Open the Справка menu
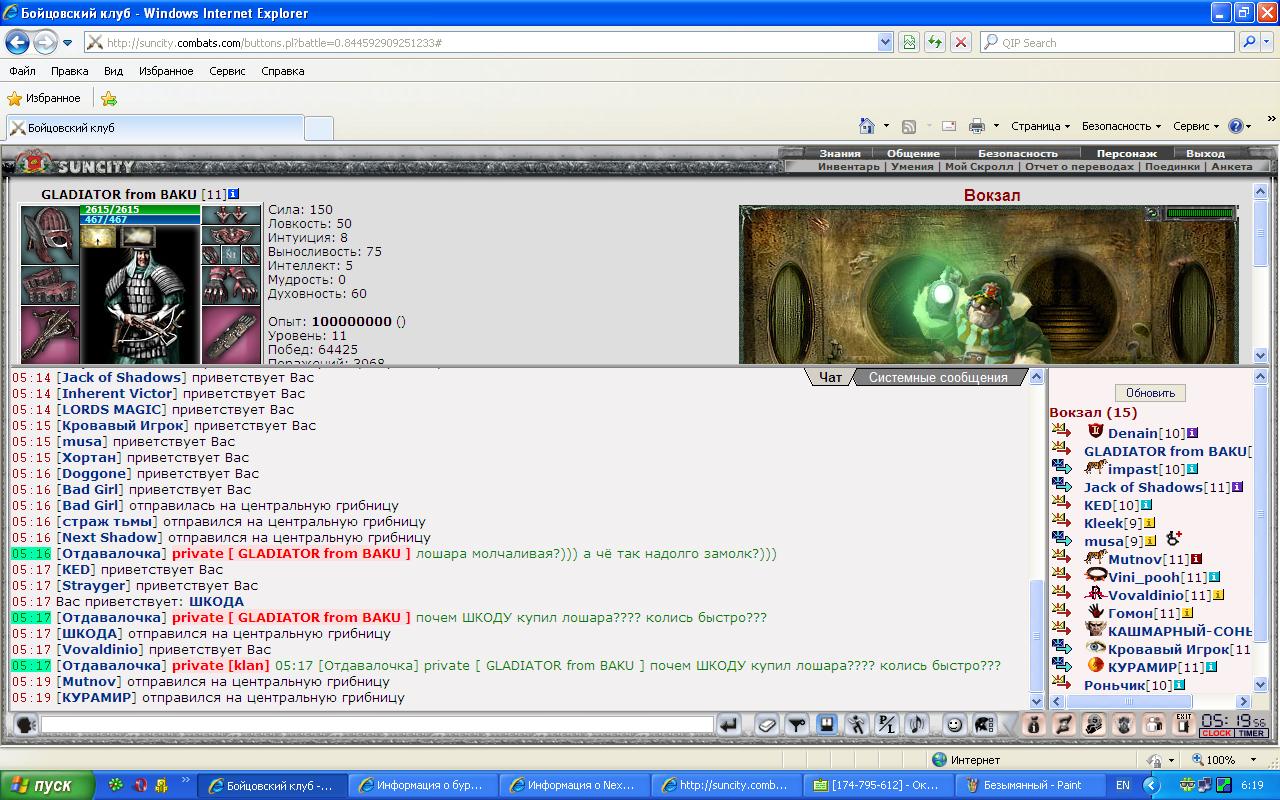1280x800 pixels. click(x=282, y=71)
